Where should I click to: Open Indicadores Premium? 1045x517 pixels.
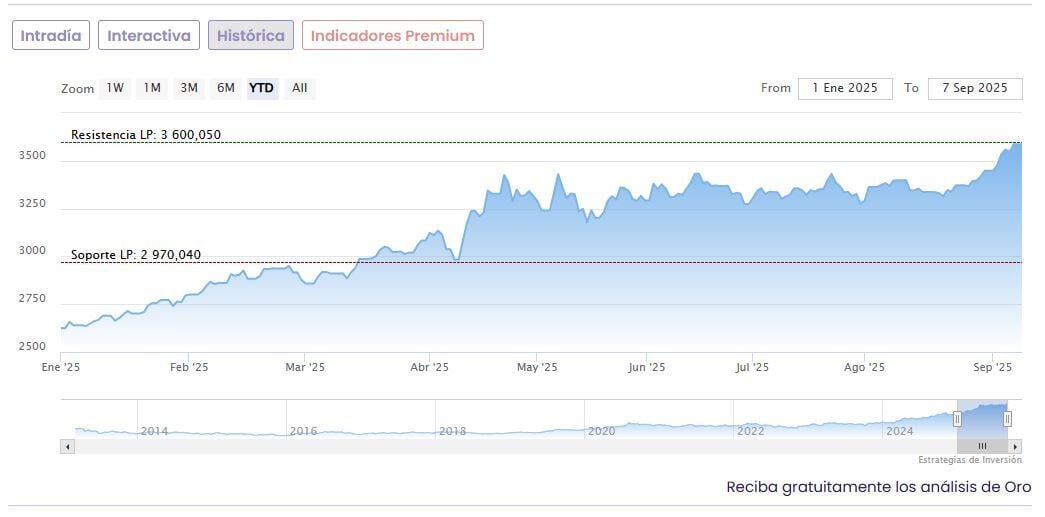(393, 36)
